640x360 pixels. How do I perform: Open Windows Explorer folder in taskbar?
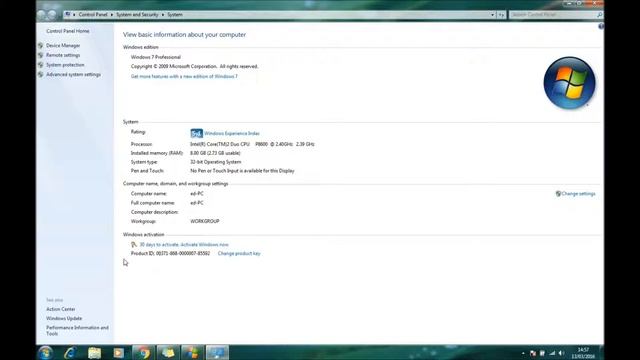click(x=94, y=353)
